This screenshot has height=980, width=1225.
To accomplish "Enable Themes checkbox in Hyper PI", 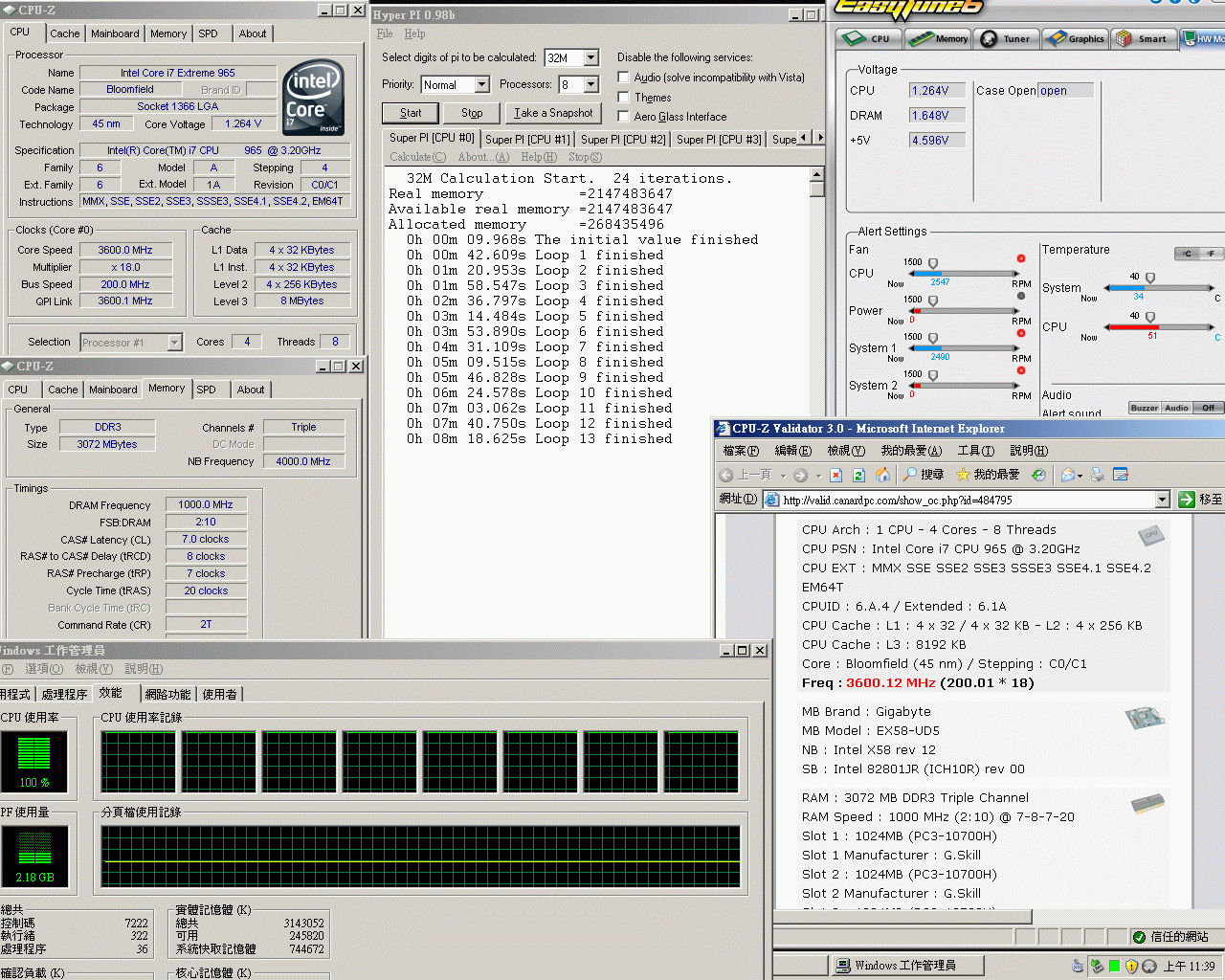I will pos(623,97).
